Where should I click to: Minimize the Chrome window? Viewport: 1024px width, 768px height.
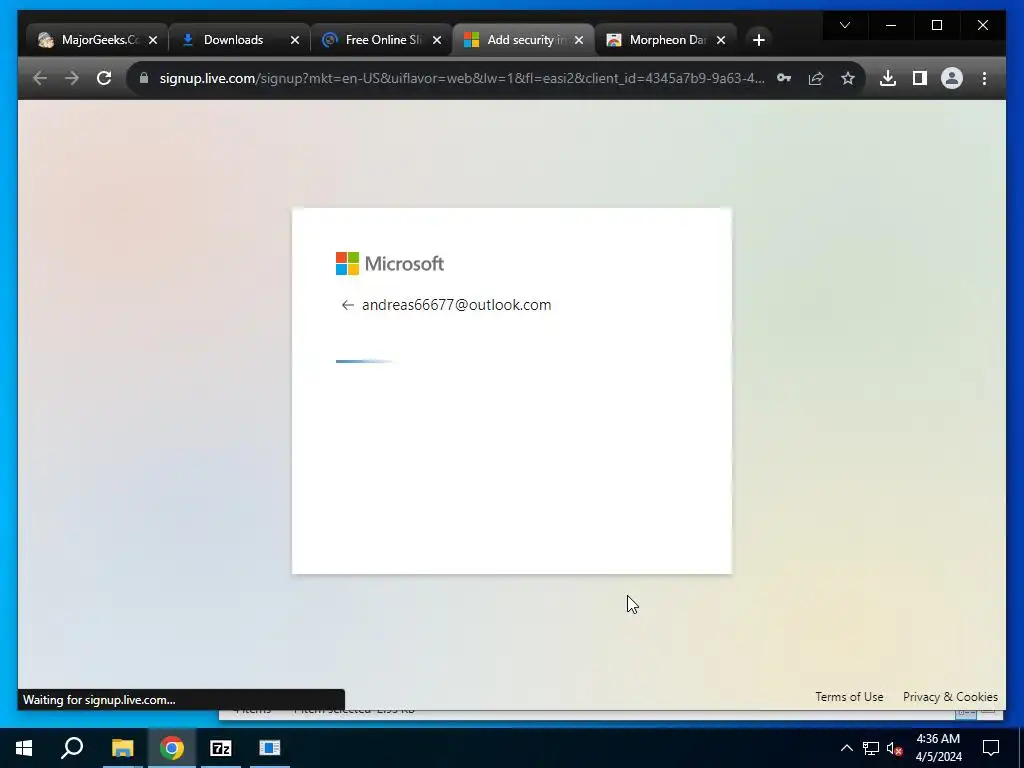click(891, 25)
